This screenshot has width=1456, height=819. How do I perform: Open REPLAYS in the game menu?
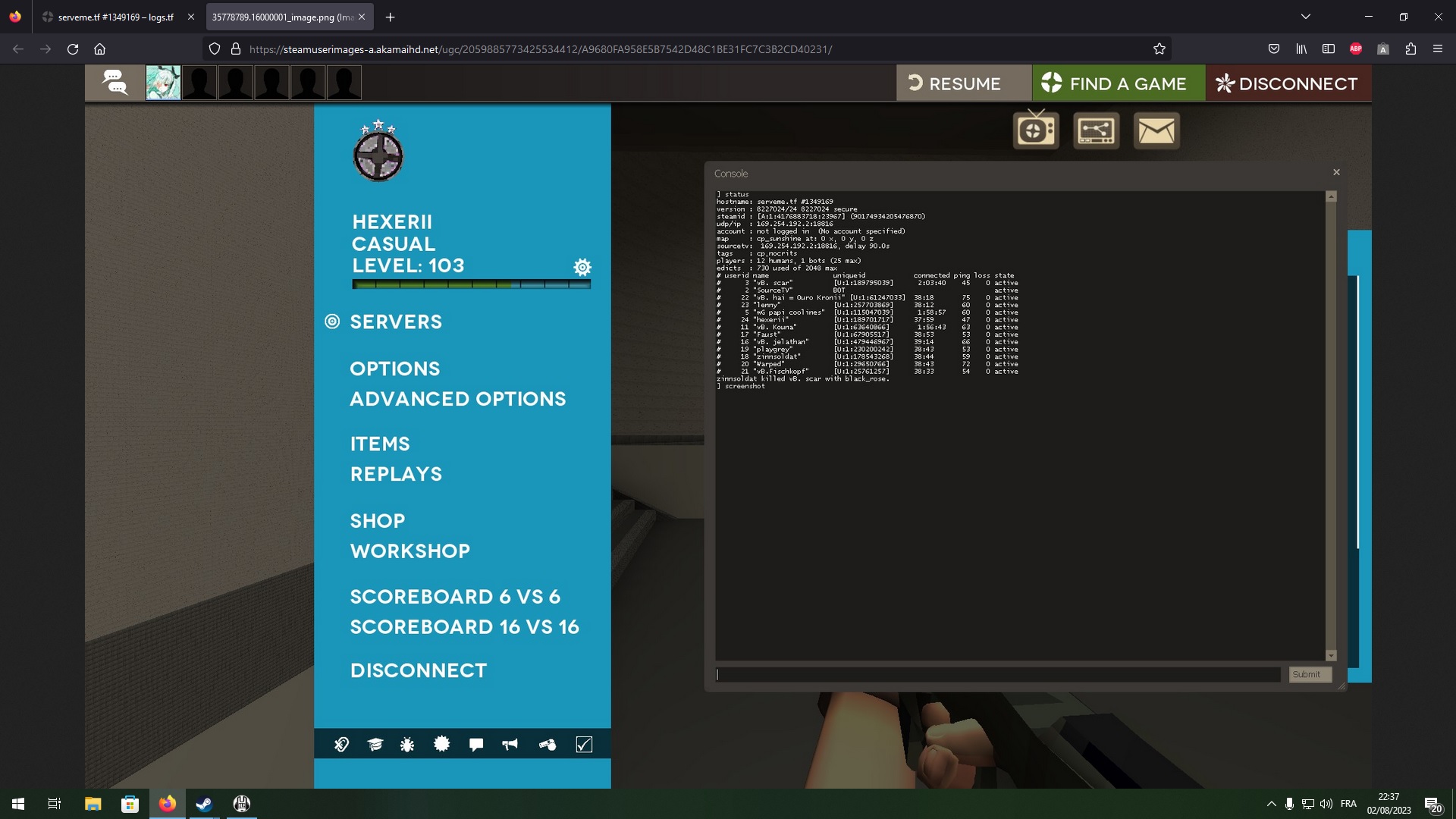(396, 474)
